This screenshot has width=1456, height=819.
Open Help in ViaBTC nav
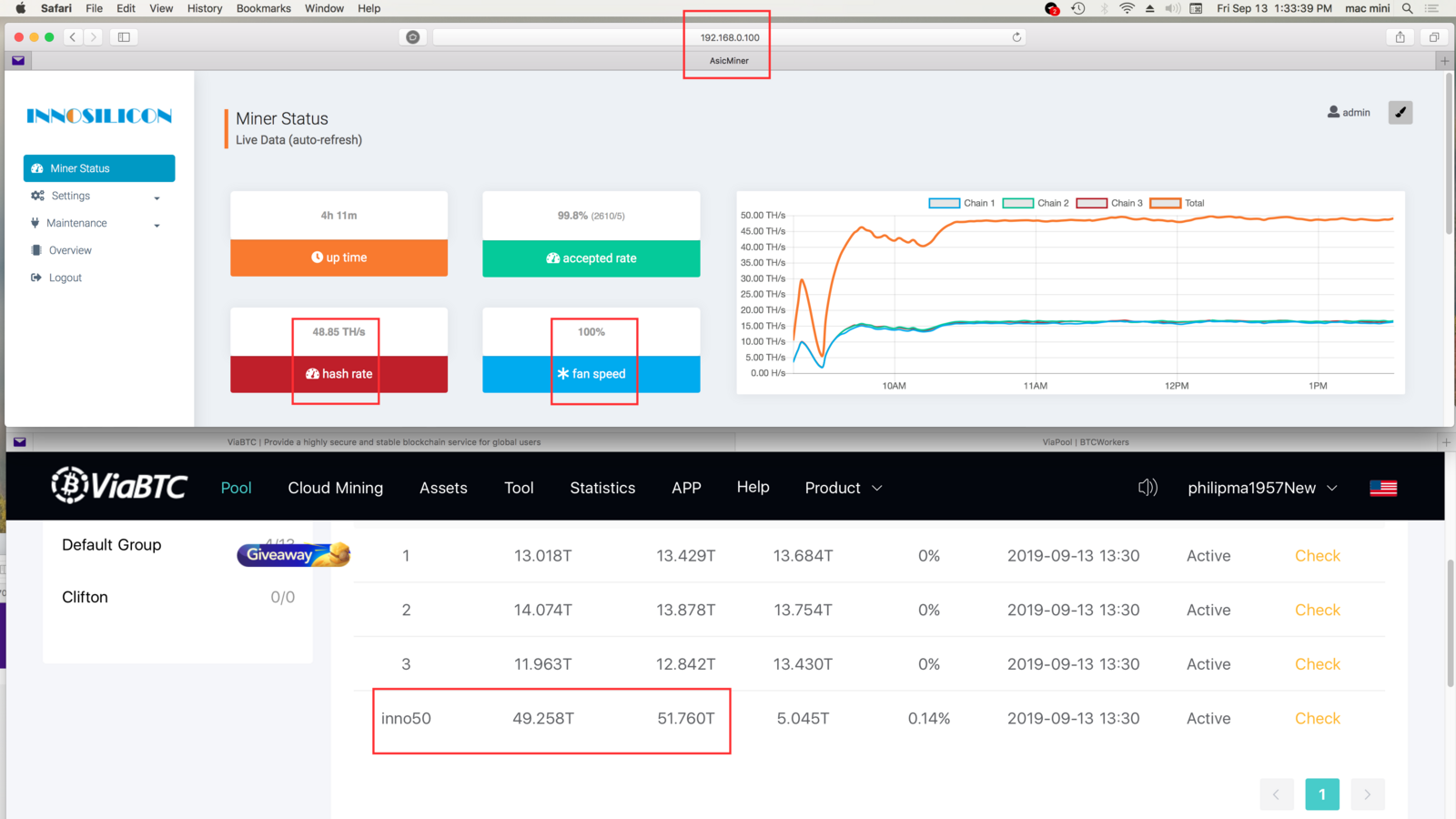753,487
